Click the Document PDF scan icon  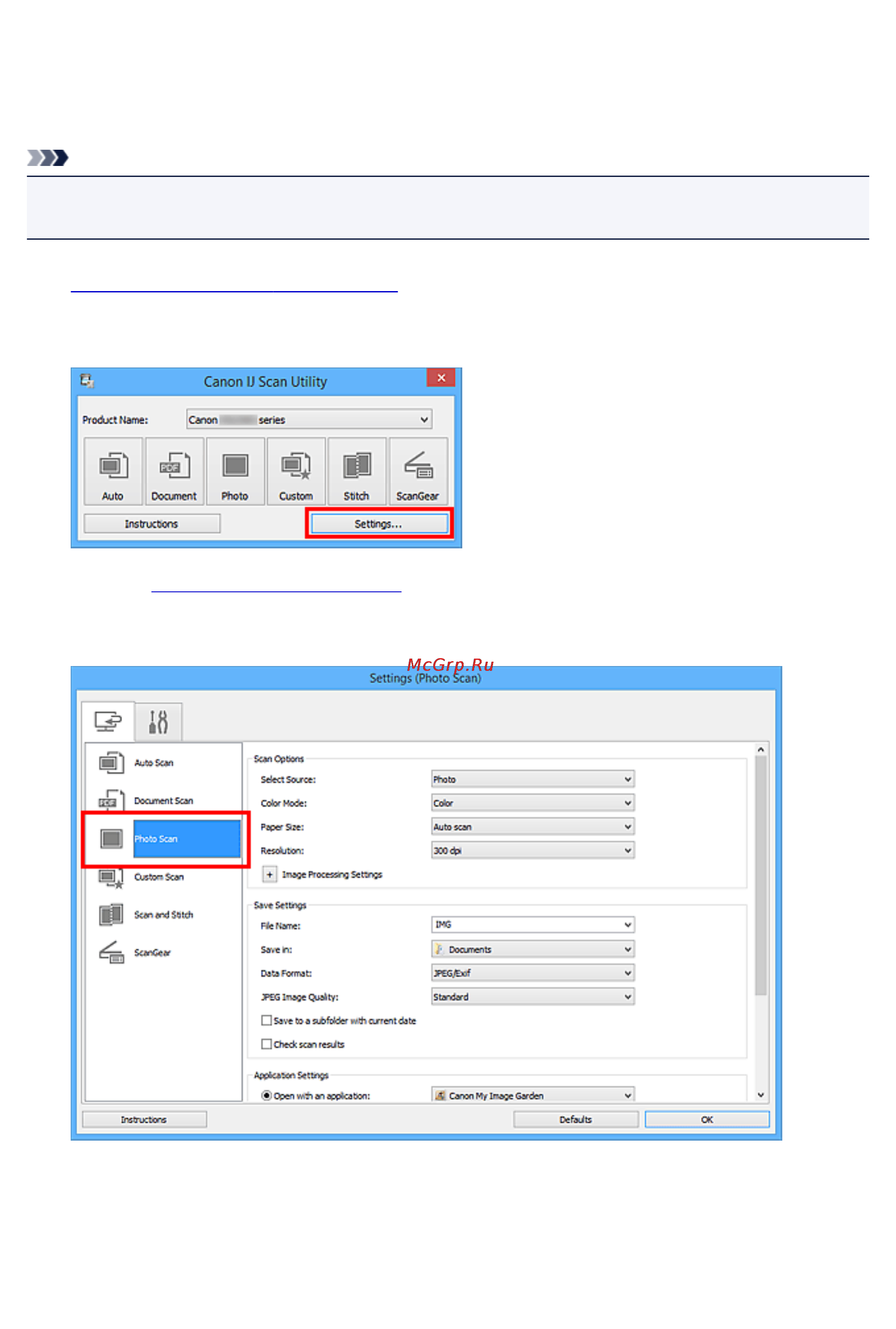(174, 471)
